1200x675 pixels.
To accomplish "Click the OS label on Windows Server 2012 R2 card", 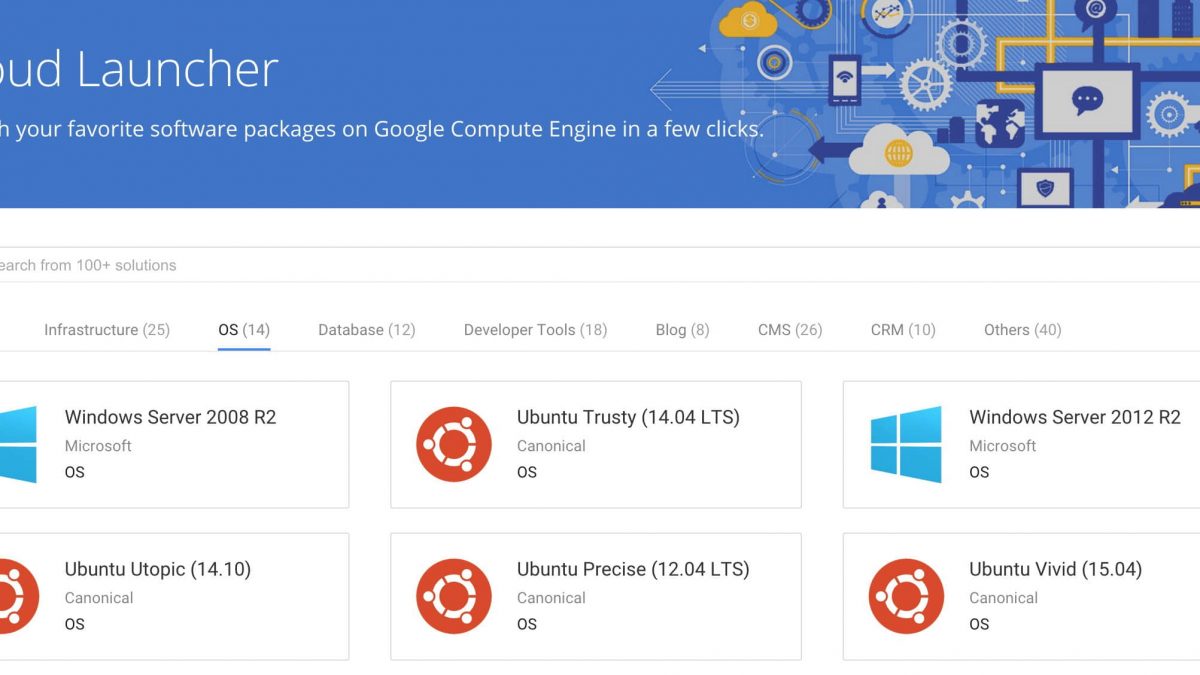I will pyautogui.click(x=979, y=472).
